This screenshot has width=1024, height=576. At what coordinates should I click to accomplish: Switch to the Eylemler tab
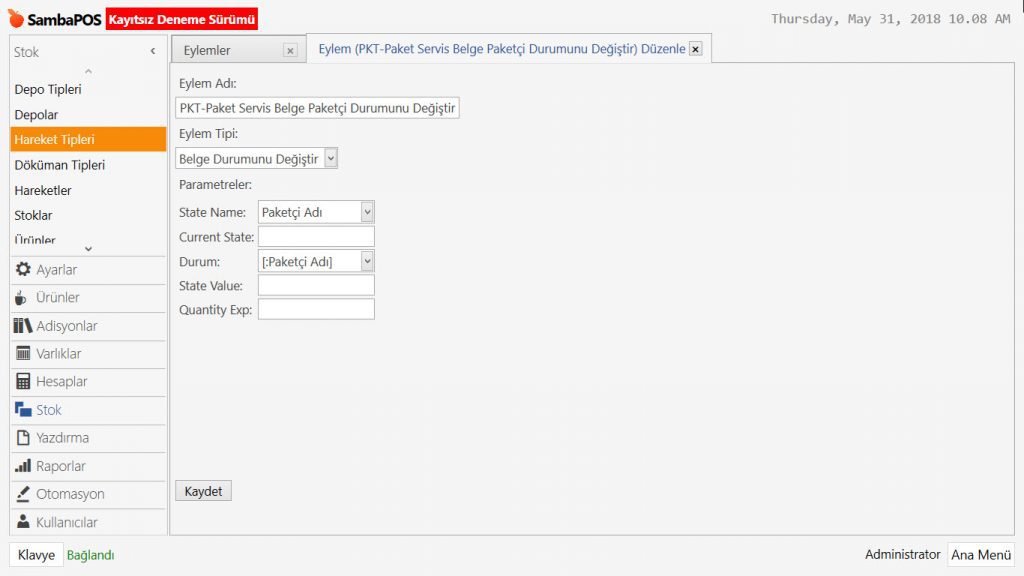(x=208, y=50)
